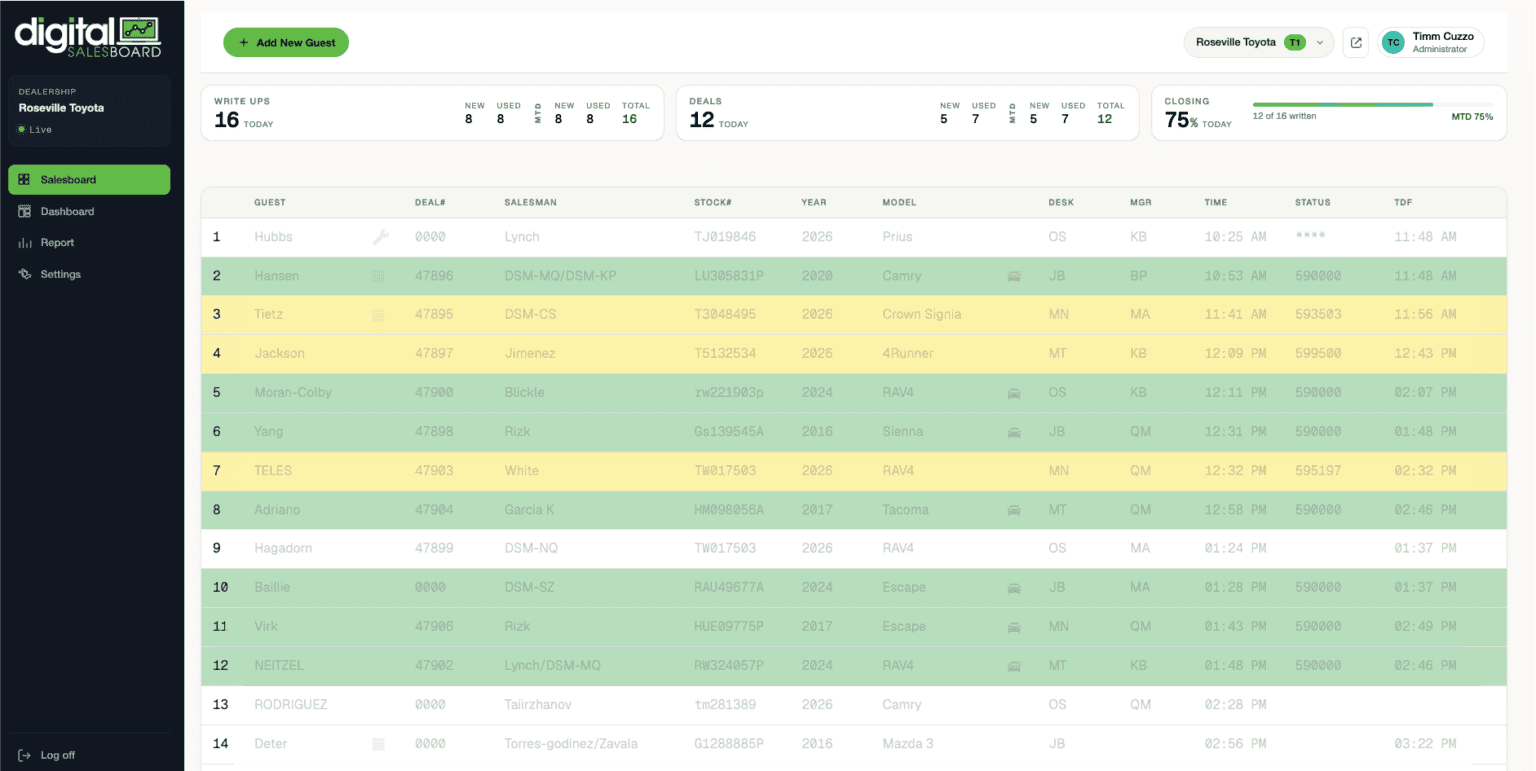Open the external link icon in header

1355,42
